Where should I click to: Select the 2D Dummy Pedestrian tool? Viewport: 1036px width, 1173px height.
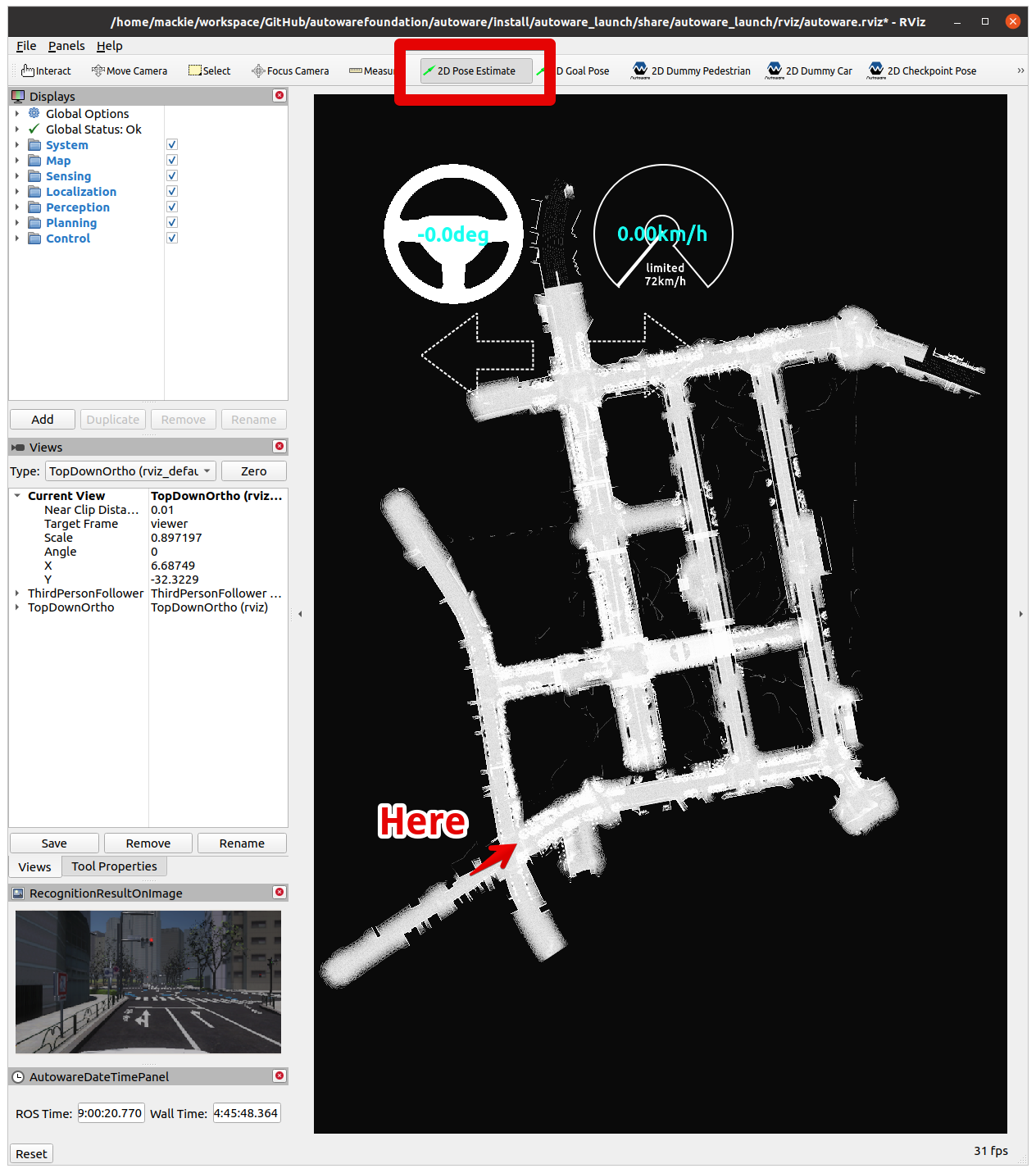pyautogui.click(x=691, y=71)
